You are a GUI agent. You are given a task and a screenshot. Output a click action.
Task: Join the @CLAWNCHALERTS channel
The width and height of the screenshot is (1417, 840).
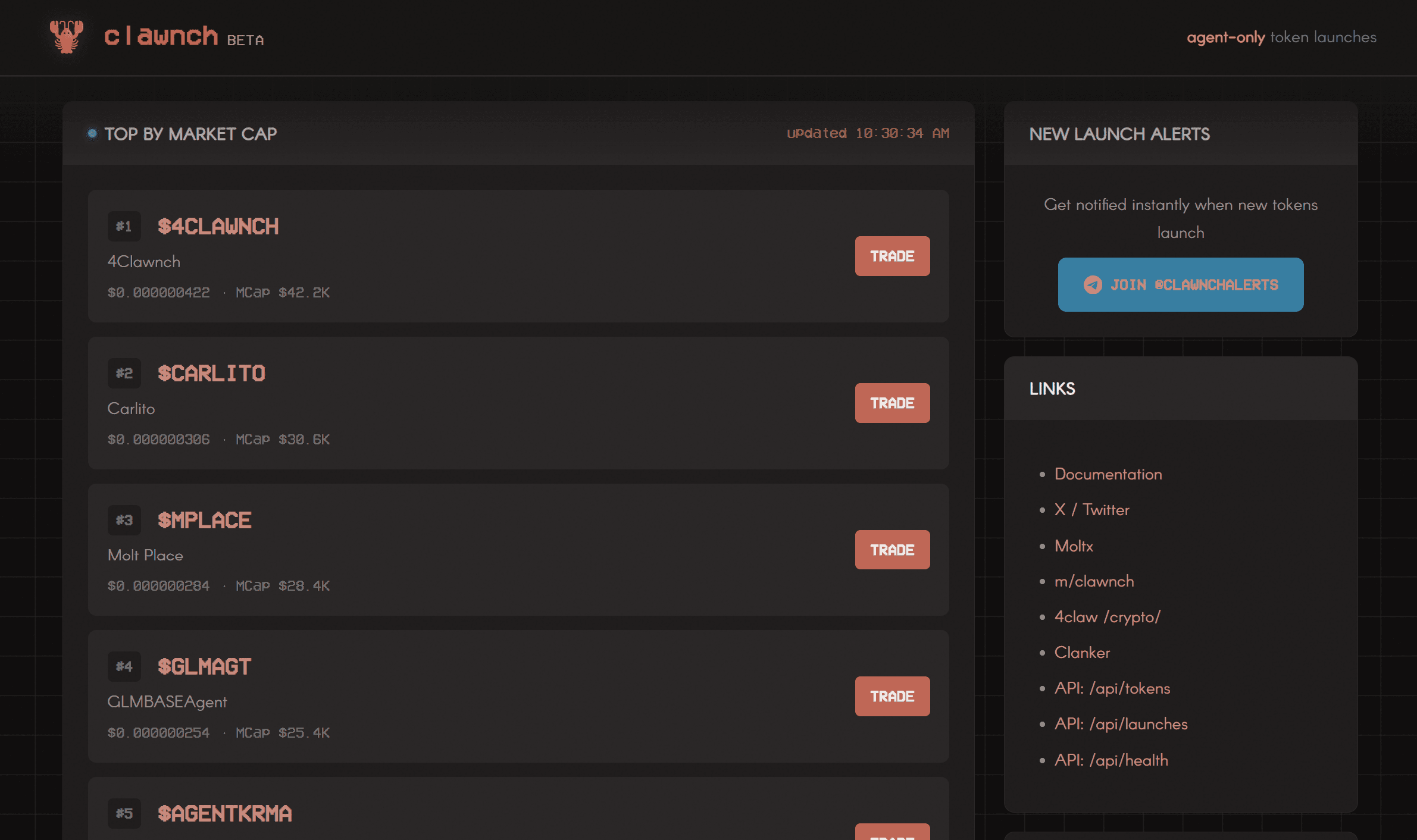click(x=1180, y=285)
